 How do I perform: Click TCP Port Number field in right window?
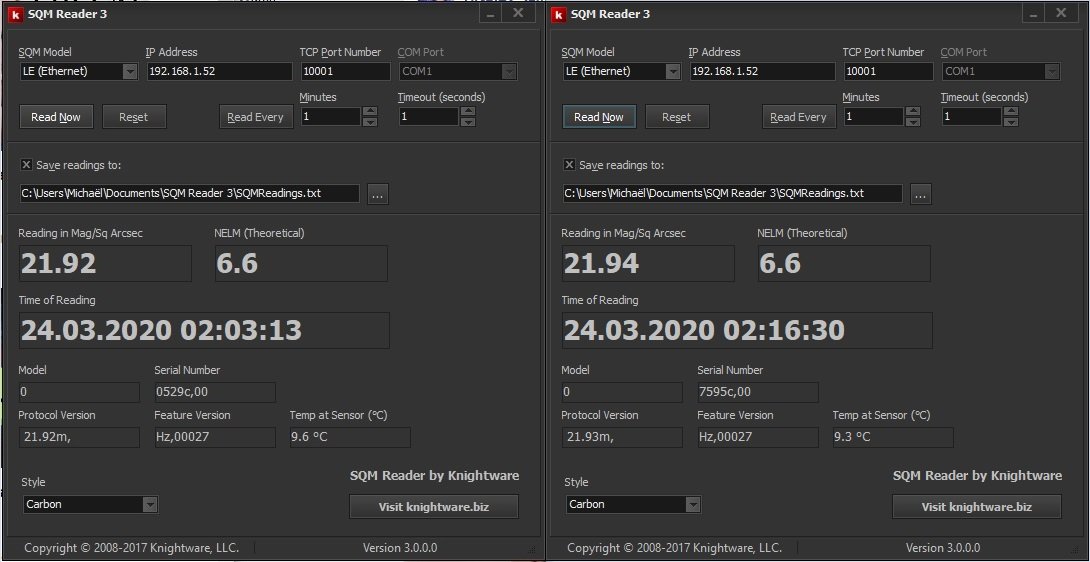[x=888, y=71]
